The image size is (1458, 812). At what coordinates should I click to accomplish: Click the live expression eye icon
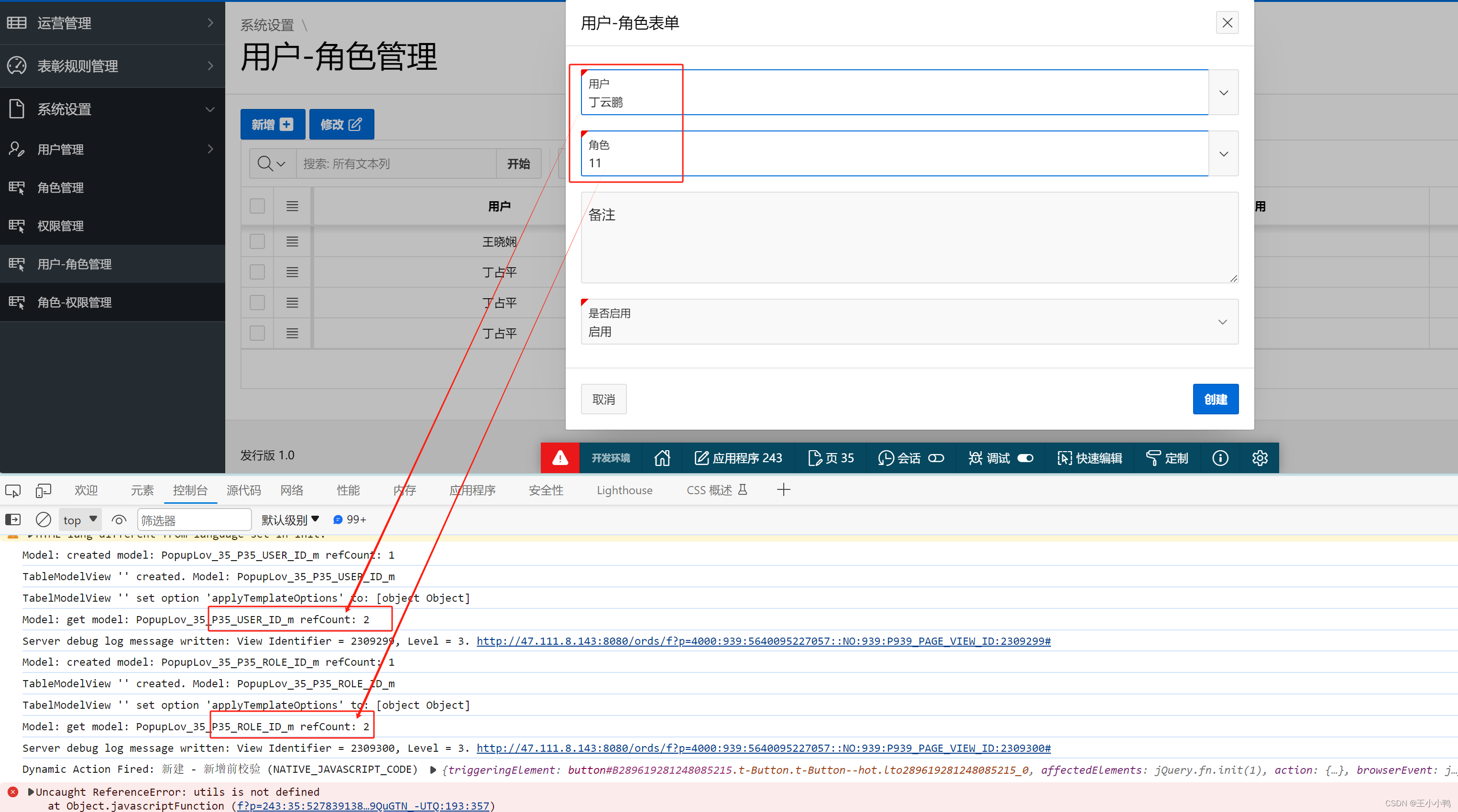[119, 520]
